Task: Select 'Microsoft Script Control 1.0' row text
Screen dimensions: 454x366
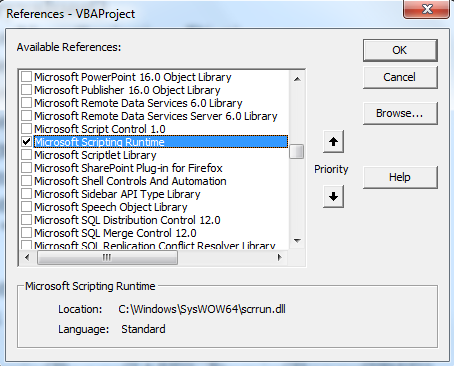Action: pyautogui.click(x=100, y=129)
